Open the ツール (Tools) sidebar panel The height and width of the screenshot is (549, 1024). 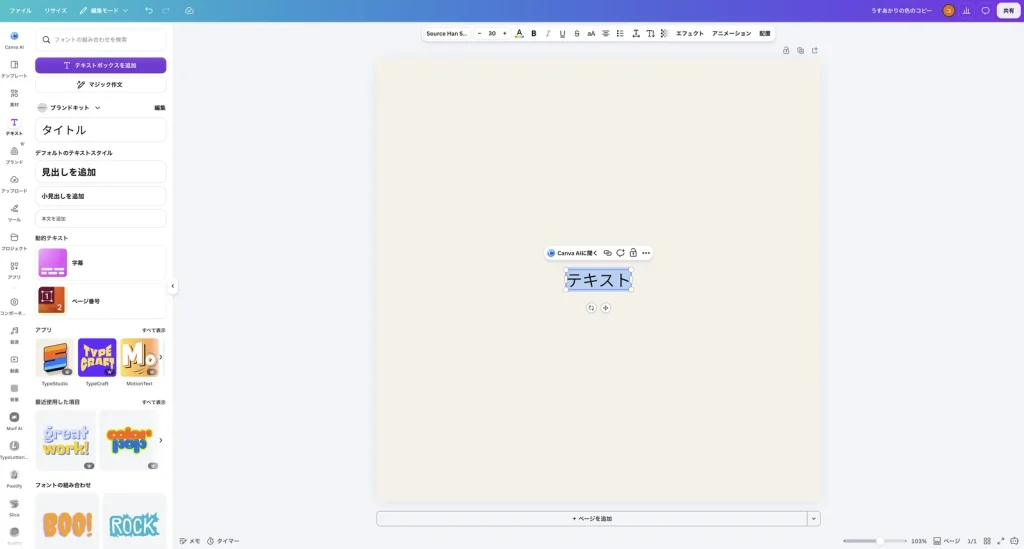click(14, 212)
